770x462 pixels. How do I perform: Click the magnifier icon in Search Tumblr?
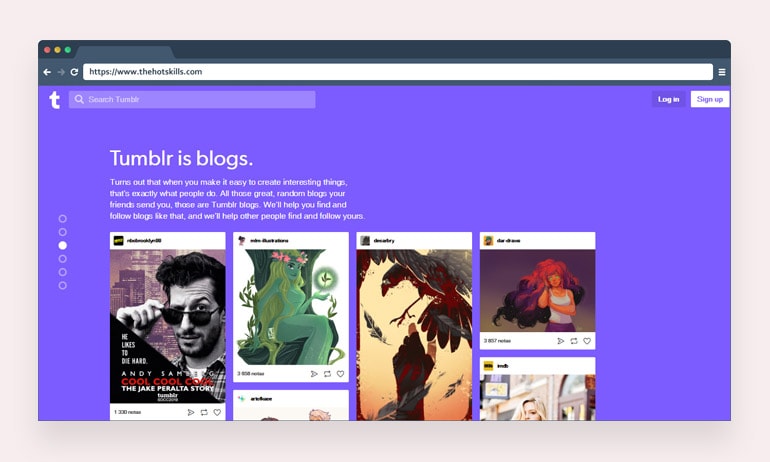click(x=79, y=99)
